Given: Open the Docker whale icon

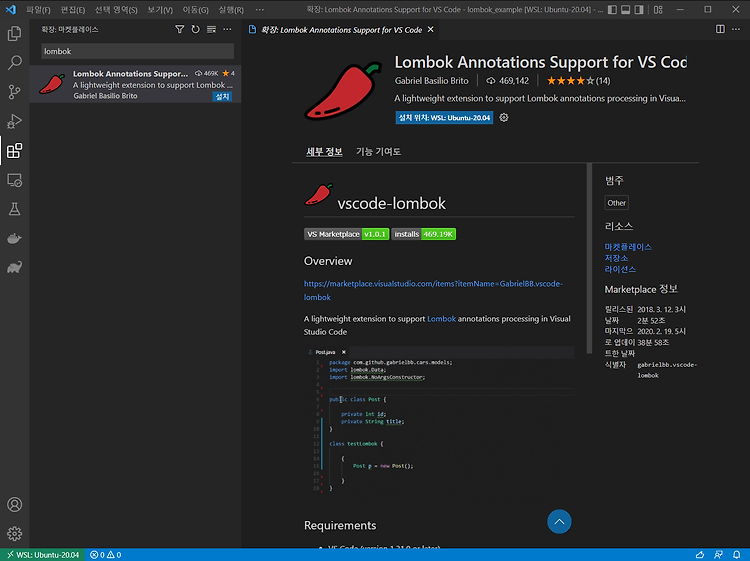Looking at the screenshot, I should tap(14, 238).
